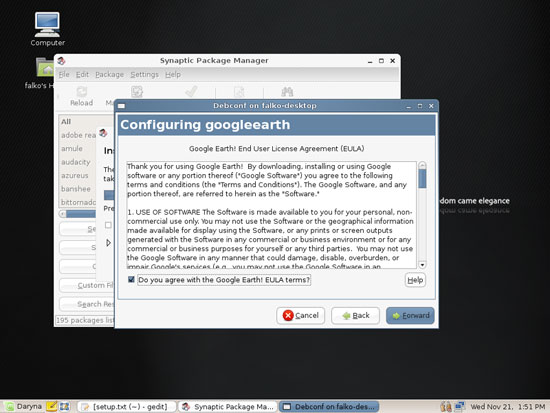Open falko's Home folder icon

click(x=45, y=67)
